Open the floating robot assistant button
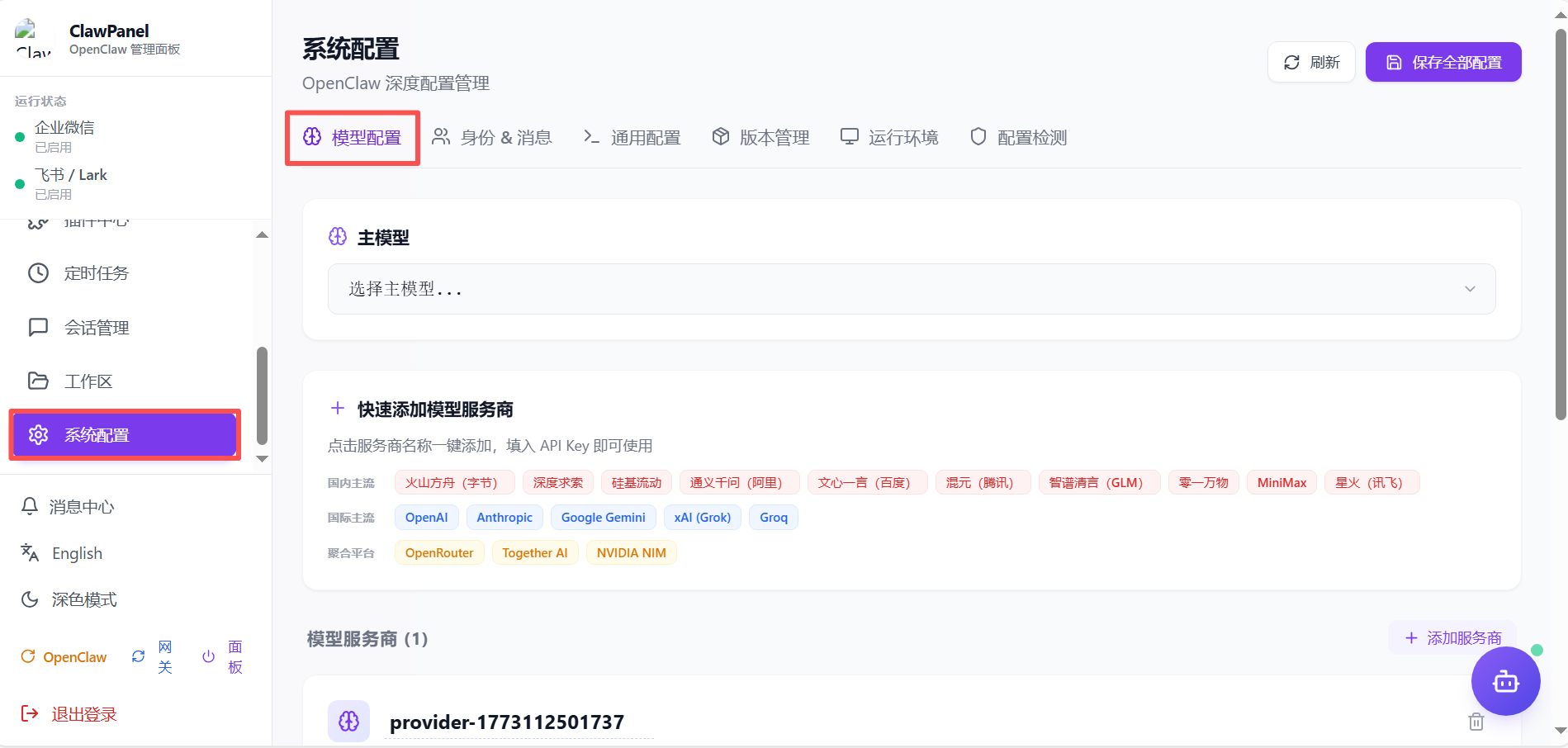 coord(1506,682)
